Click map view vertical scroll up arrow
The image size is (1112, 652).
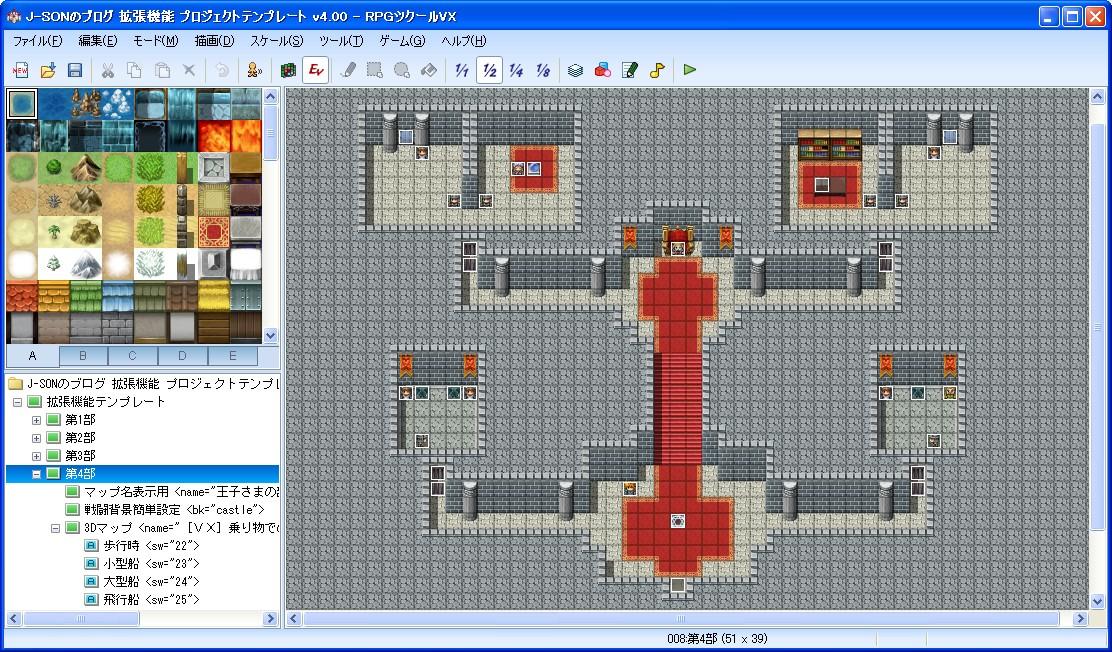coord(1098,96)
